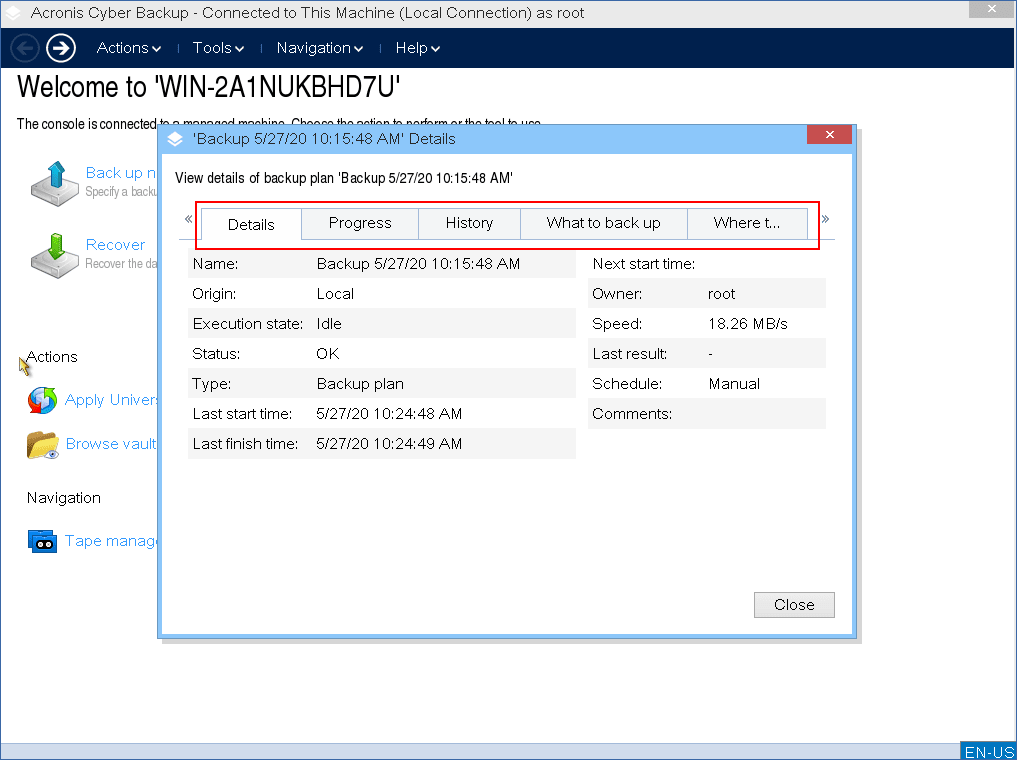Close the Details dialog with red X
Image resolution: width=1017 pixels, height=760 pixels.
pos(830,135)
